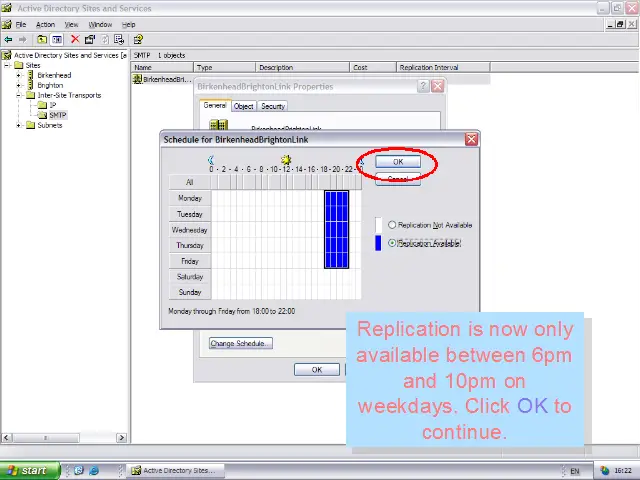640x480 pixels.
Task: Select the BirkenheadBri... site link list item
Action: (x=162, y=79)
